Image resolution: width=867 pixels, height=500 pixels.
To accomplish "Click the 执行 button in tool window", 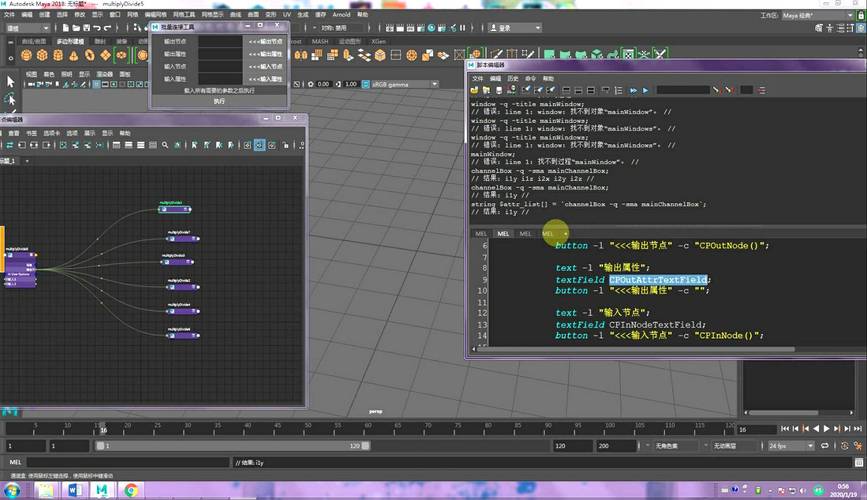I will pyautogui.click(x=219, y=101).
